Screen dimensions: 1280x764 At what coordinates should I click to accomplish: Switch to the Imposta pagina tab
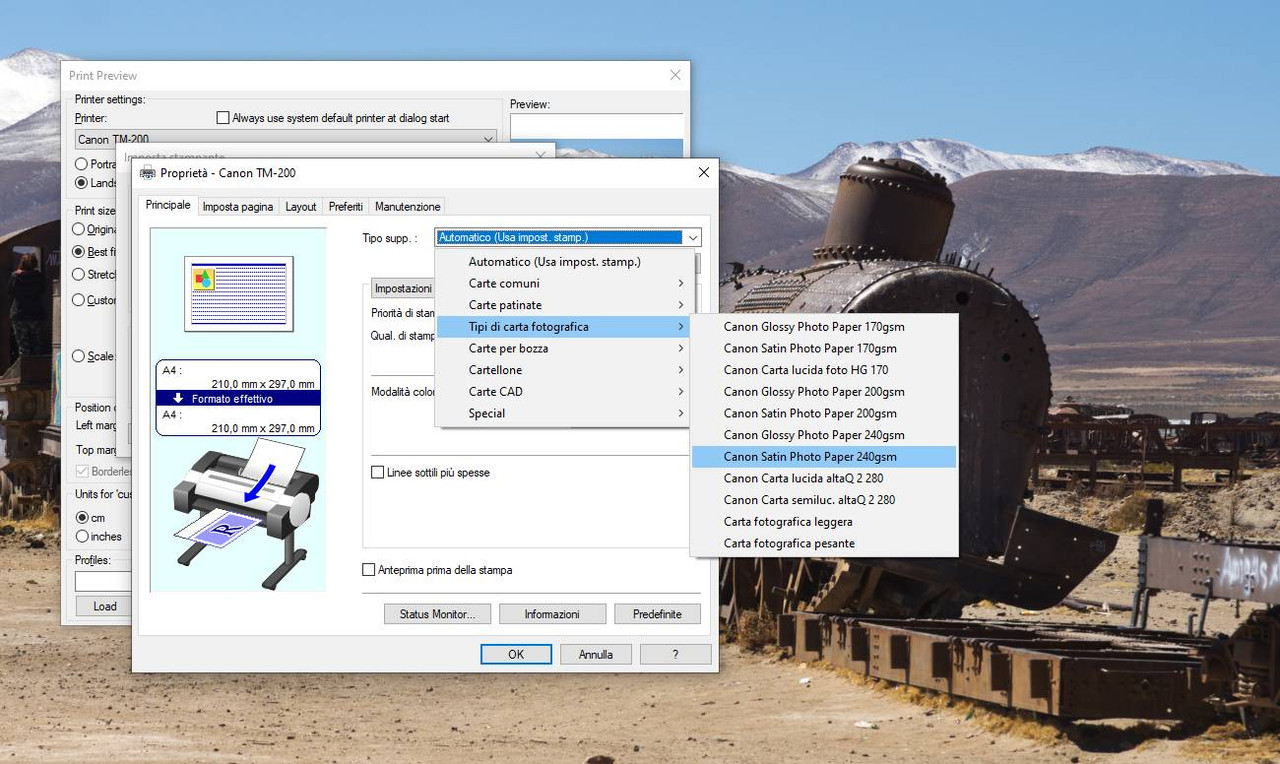point(238,207)
